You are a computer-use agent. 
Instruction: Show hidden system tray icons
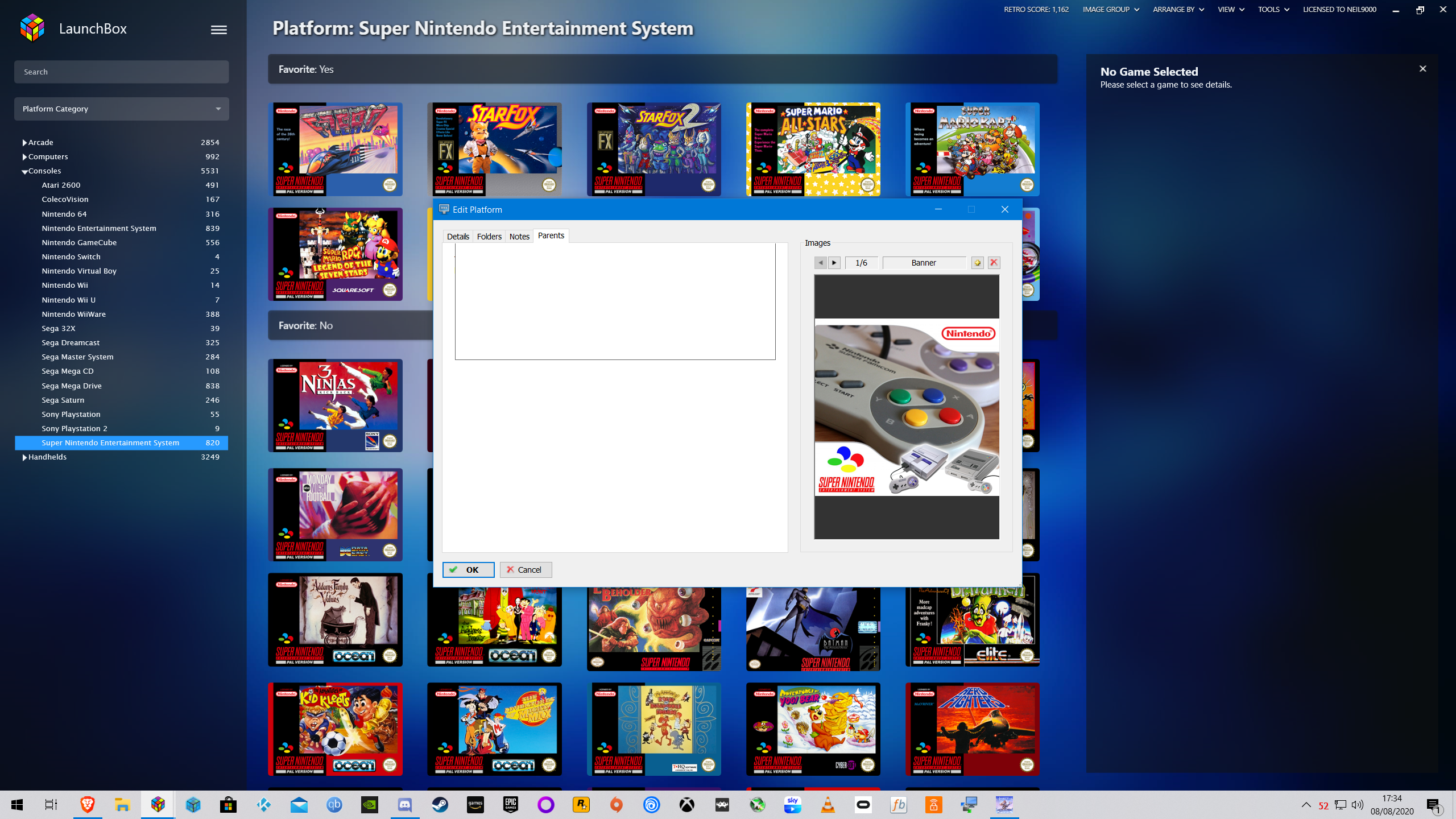1306,805
